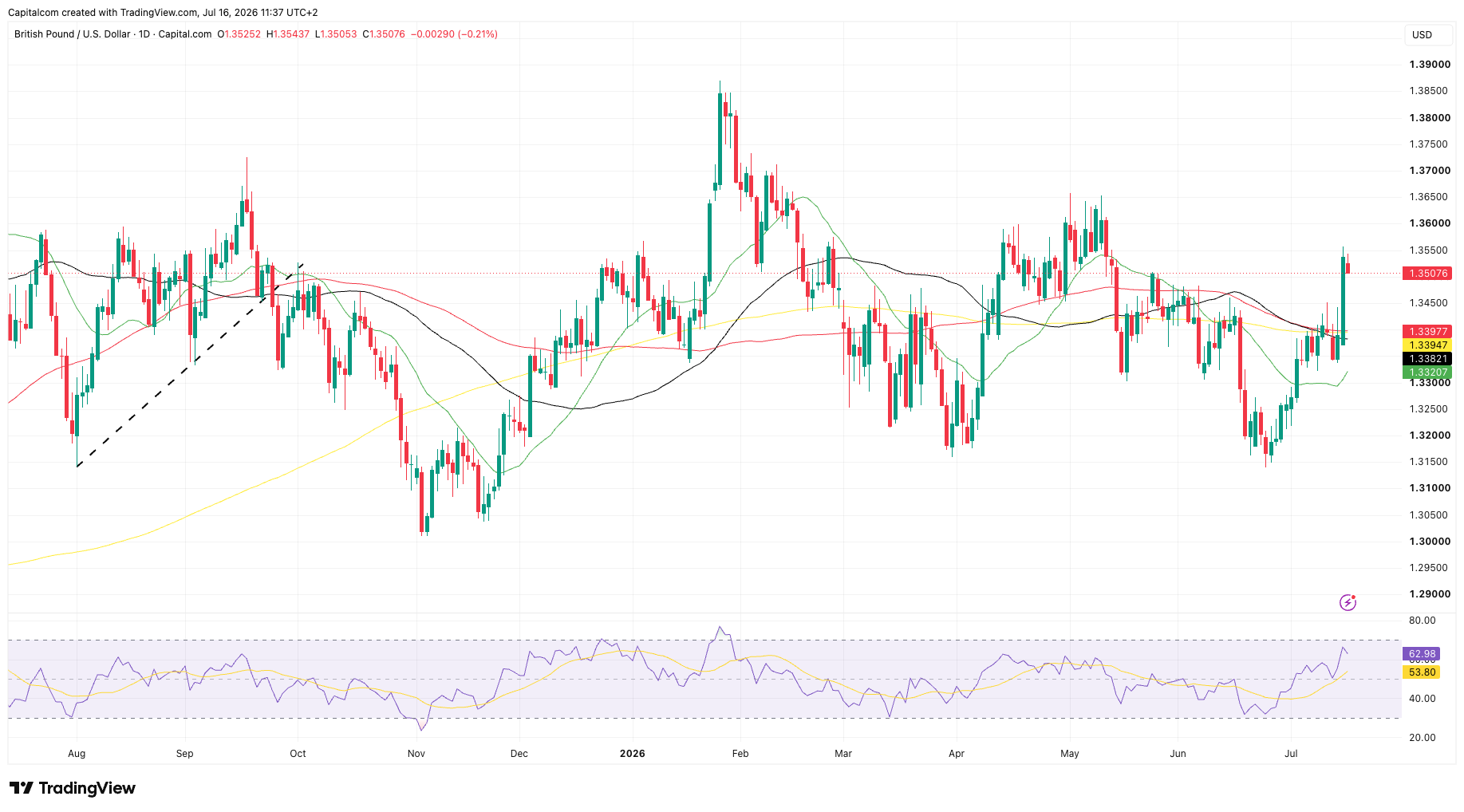The height and width of the screenshot is (812, 1464).
Task: Select the dashed black trendline
Action: pyautogui.click(x=190, y=365)
